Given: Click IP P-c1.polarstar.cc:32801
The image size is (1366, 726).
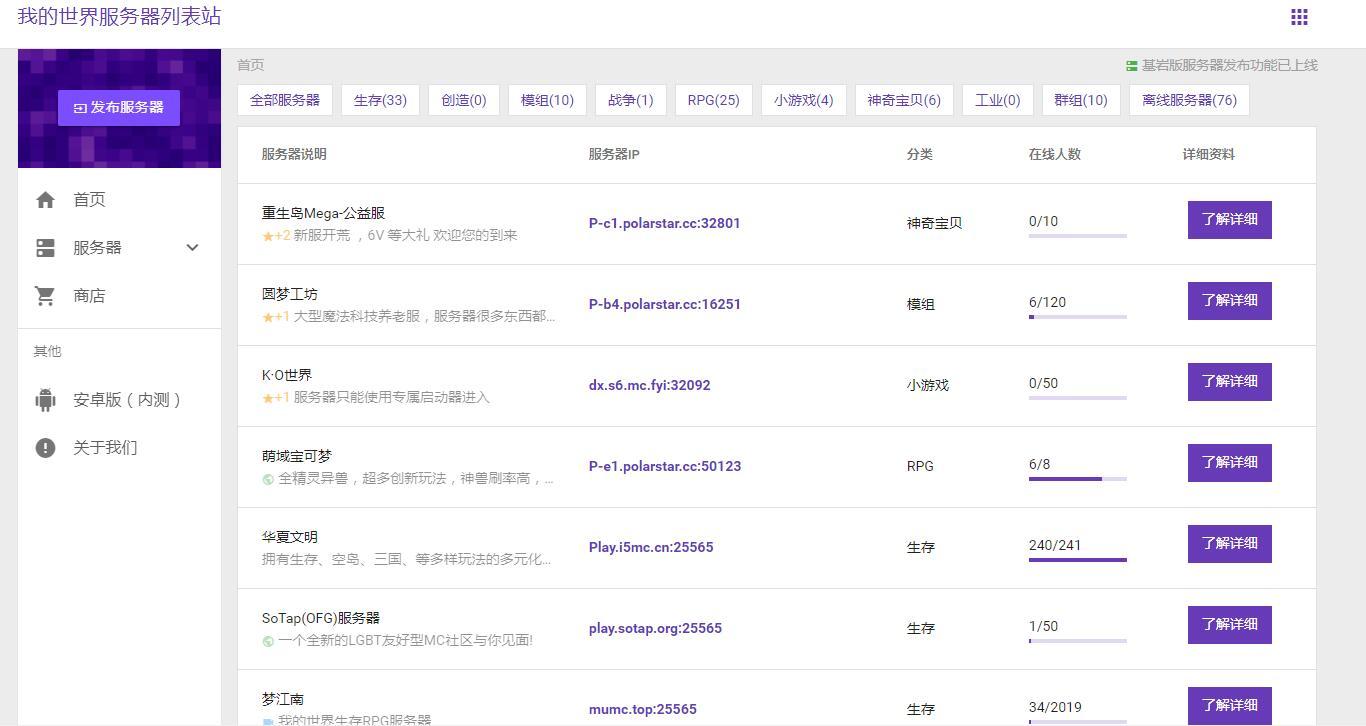Looking at the screenshot, I should click(665, 224).
